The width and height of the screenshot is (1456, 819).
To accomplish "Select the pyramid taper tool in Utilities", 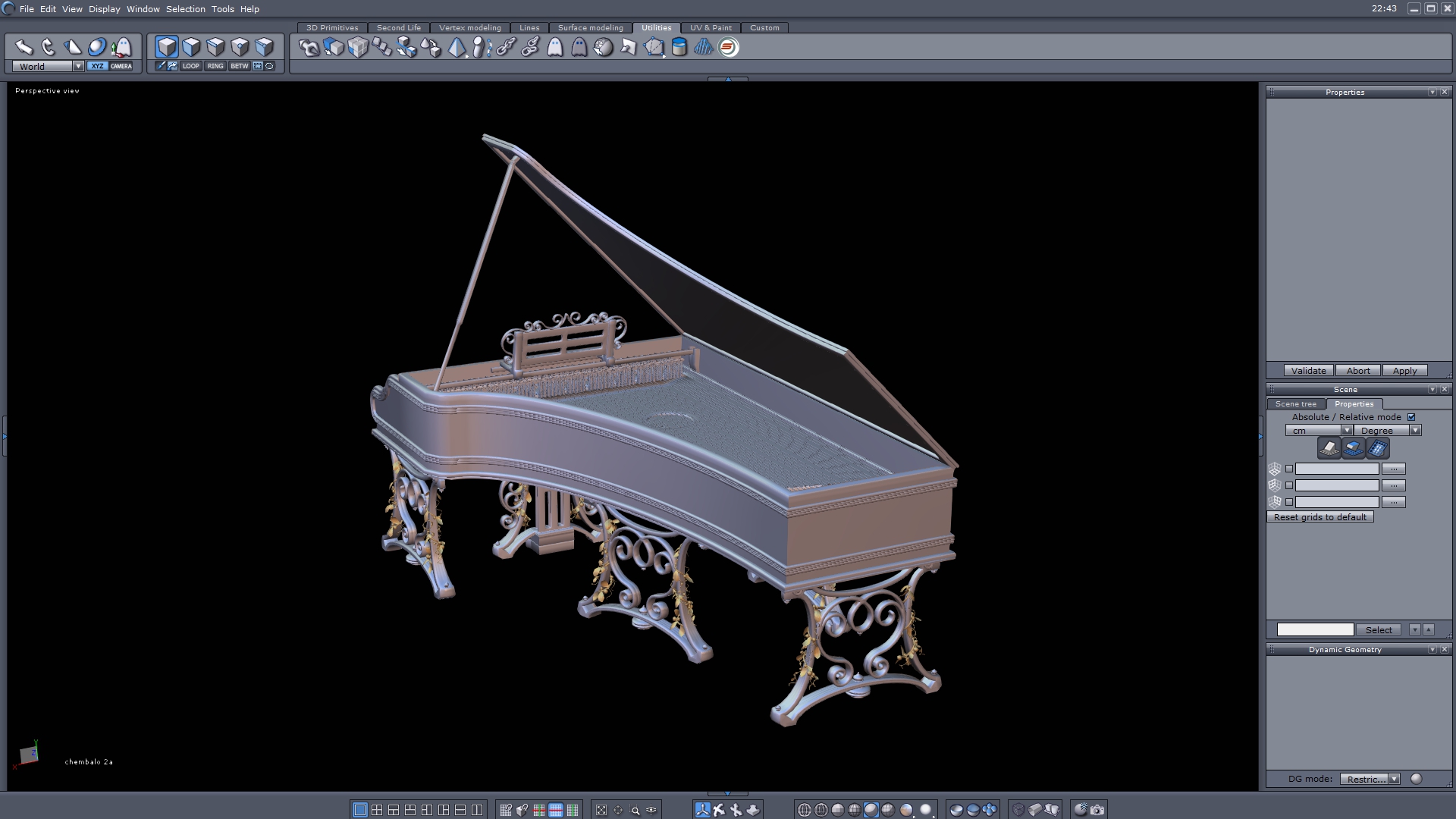I will (457, 48).
